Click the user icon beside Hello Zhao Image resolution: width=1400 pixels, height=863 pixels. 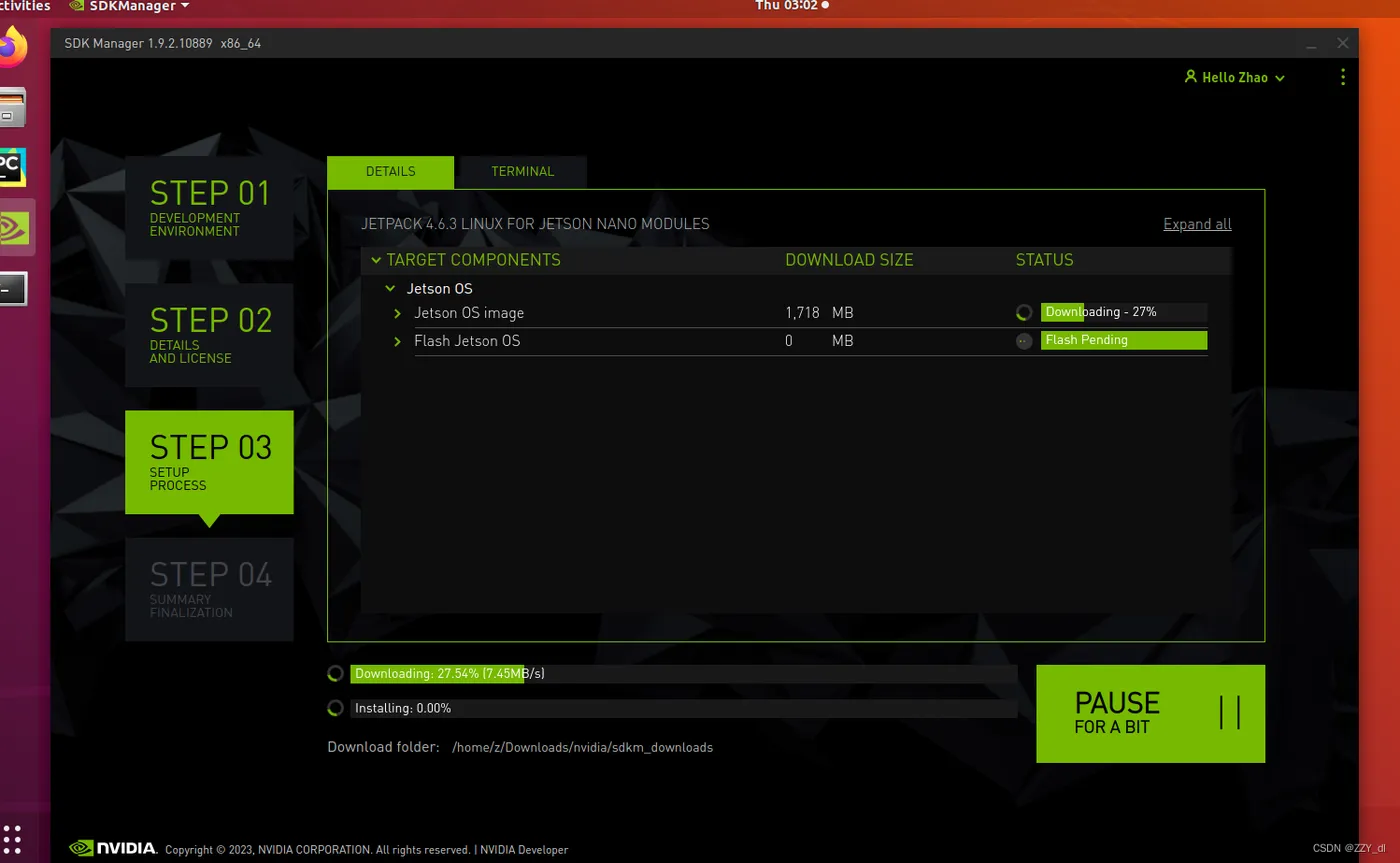[x=1190, y=77]
